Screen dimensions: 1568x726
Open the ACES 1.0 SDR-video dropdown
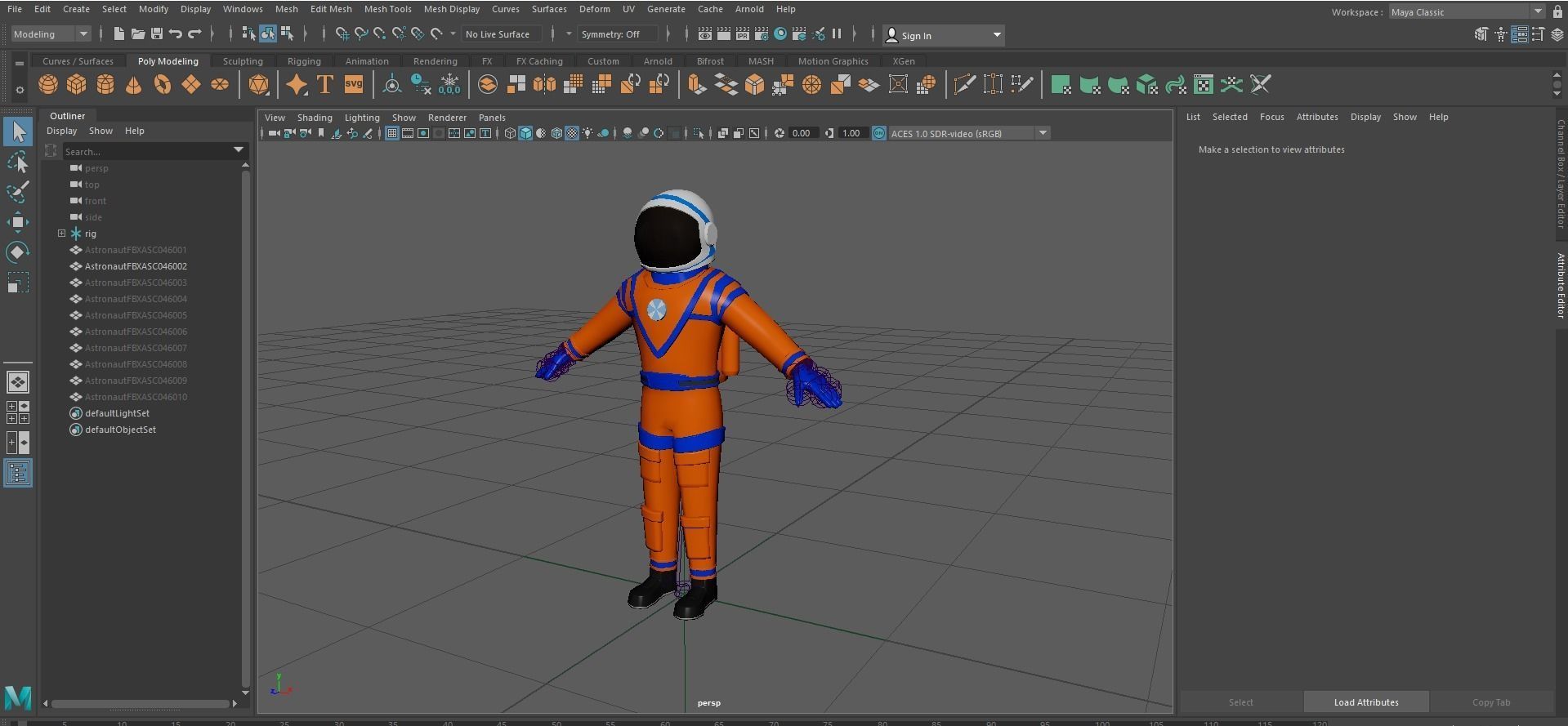(x=968, y=133)
